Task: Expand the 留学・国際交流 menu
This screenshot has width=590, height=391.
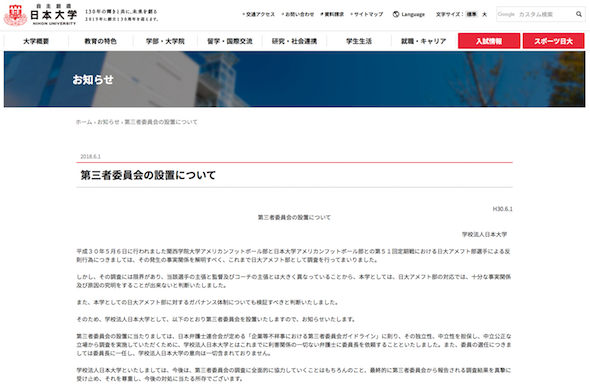Action: (x=230, y=41)
